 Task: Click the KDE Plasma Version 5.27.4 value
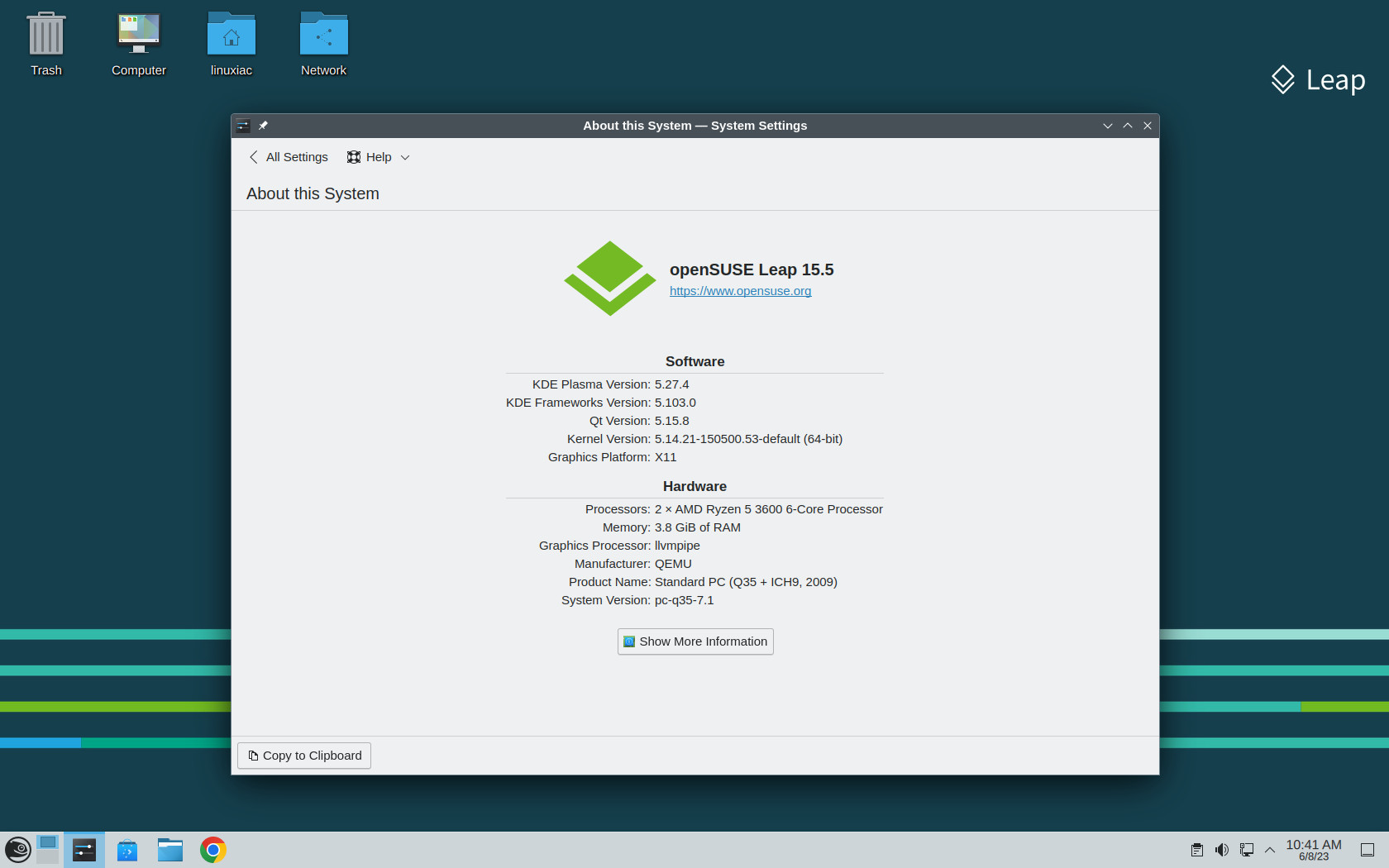(x=671, y=384)
